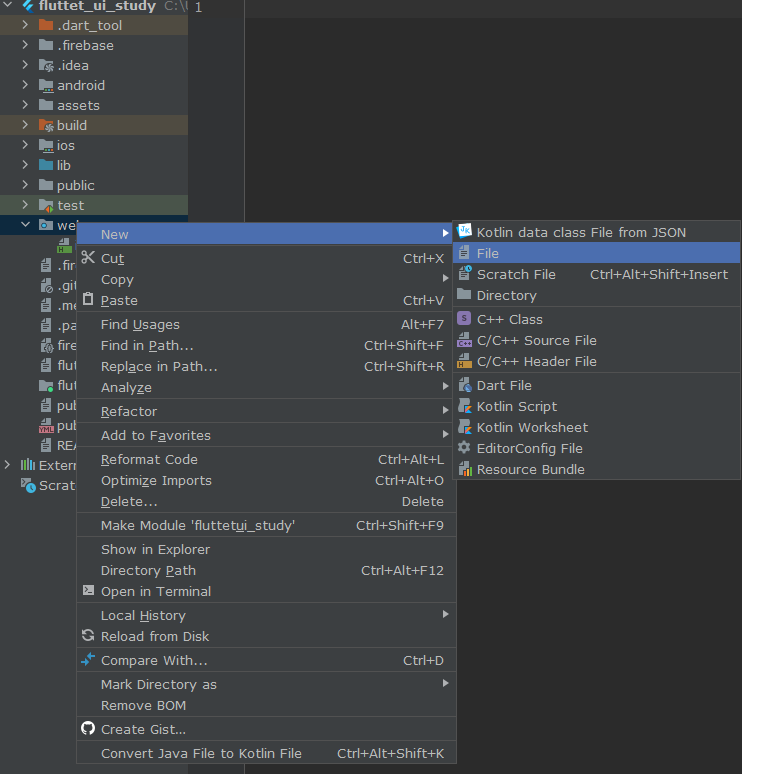Choose Reformat Code
Viewport: 778px width, 774px height.
266,459
